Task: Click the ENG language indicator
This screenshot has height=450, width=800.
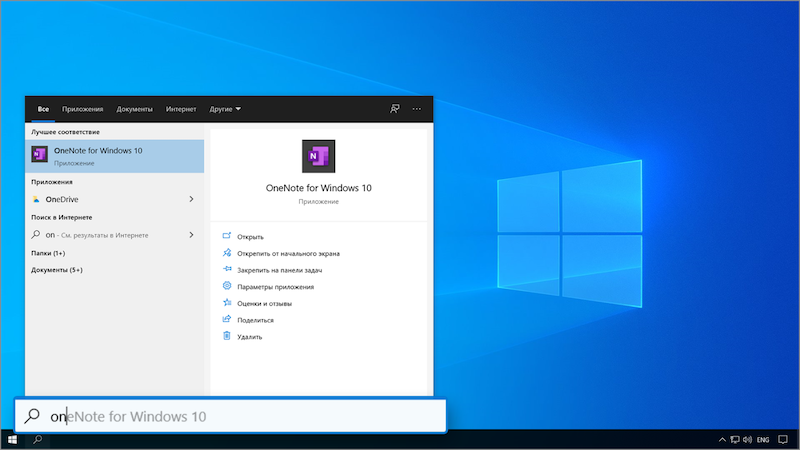Action: pos(763,440)
